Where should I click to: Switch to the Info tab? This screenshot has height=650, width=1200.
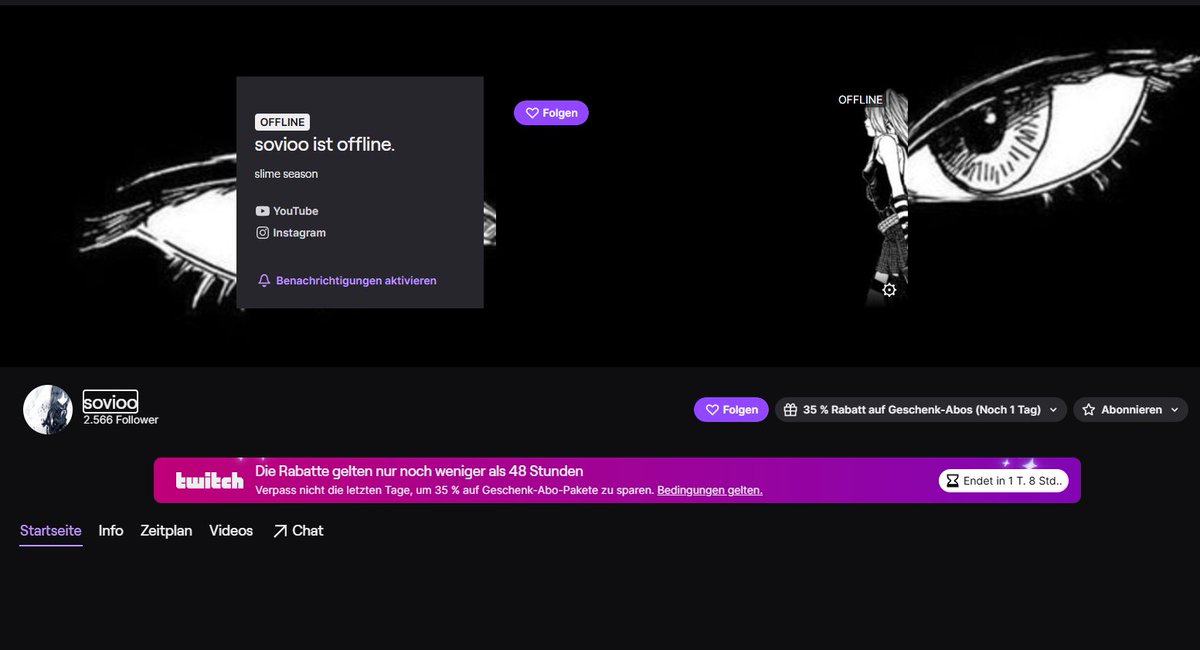tap(111, 531)
